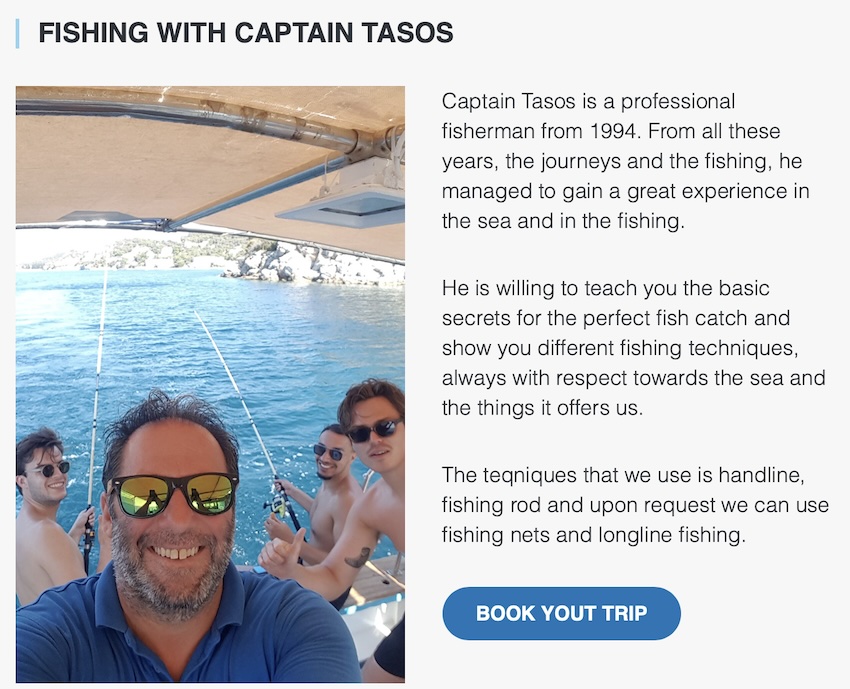Click the fishing reel held by smiling man

tap(278, 505)
